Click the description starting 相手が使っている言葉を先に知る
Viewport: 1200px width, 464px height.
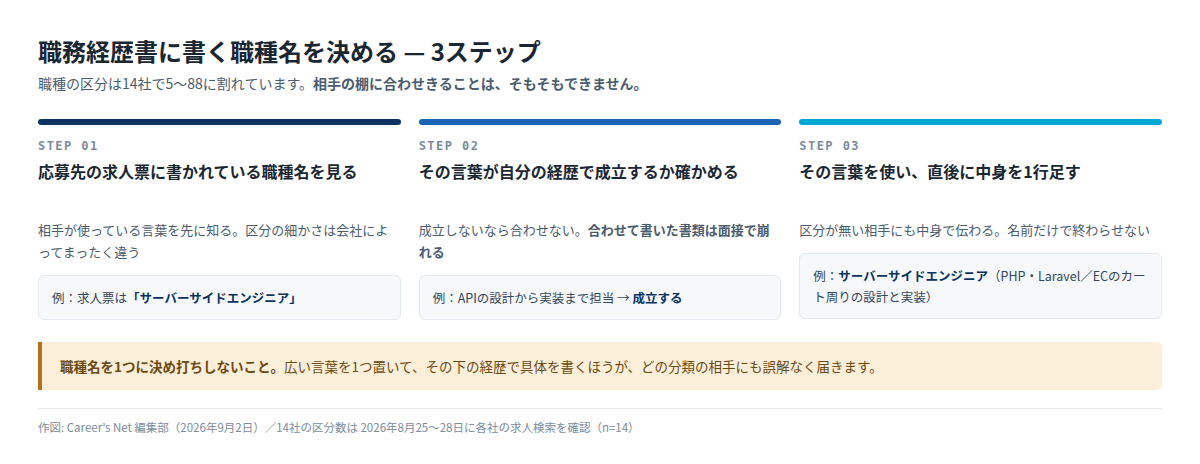tap(212, 242)
